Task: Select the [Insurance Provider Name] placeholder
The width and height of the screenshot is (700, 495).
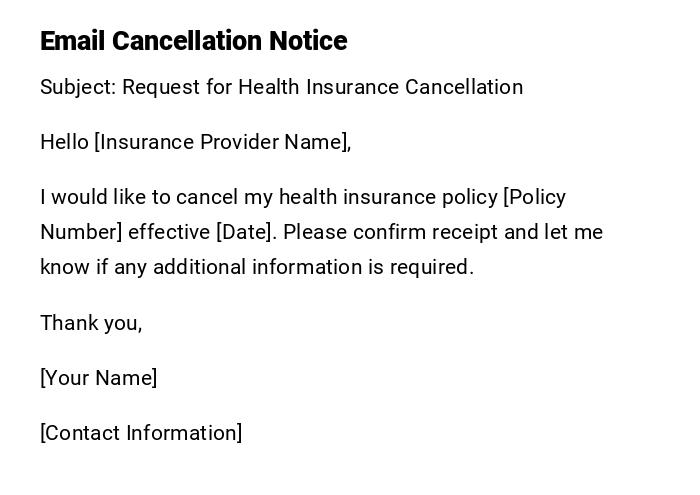Action: click(x=222, y=142)
